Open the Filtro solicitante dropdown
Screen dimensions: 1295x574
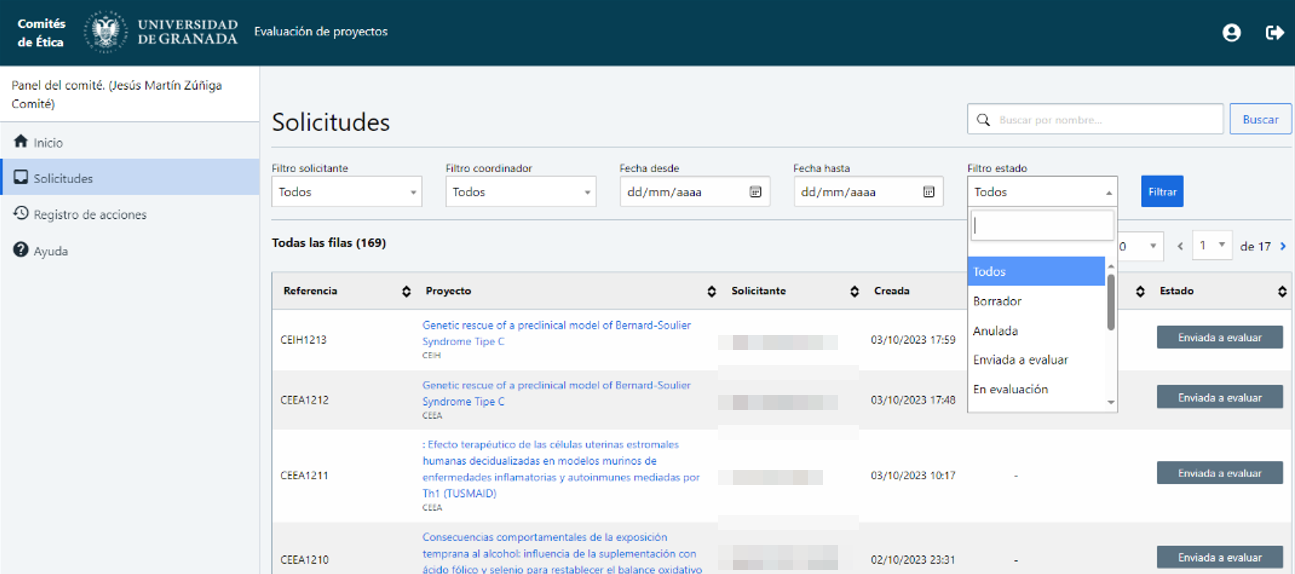point(346,192)
